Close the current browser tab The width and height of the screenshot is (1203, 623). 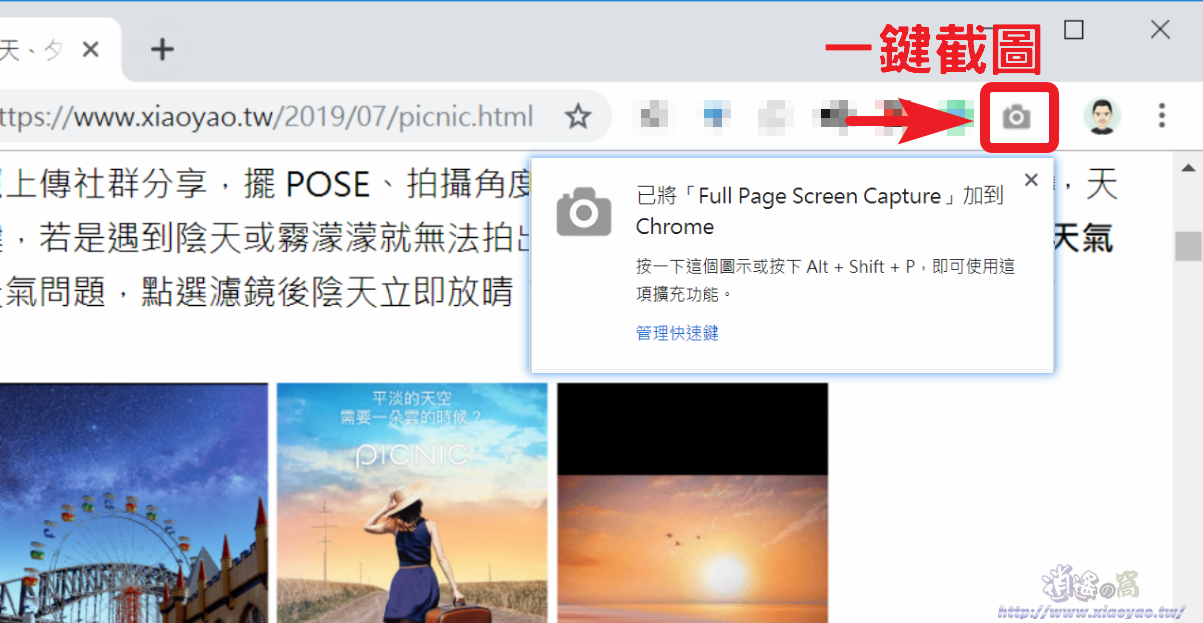point(90,49)
